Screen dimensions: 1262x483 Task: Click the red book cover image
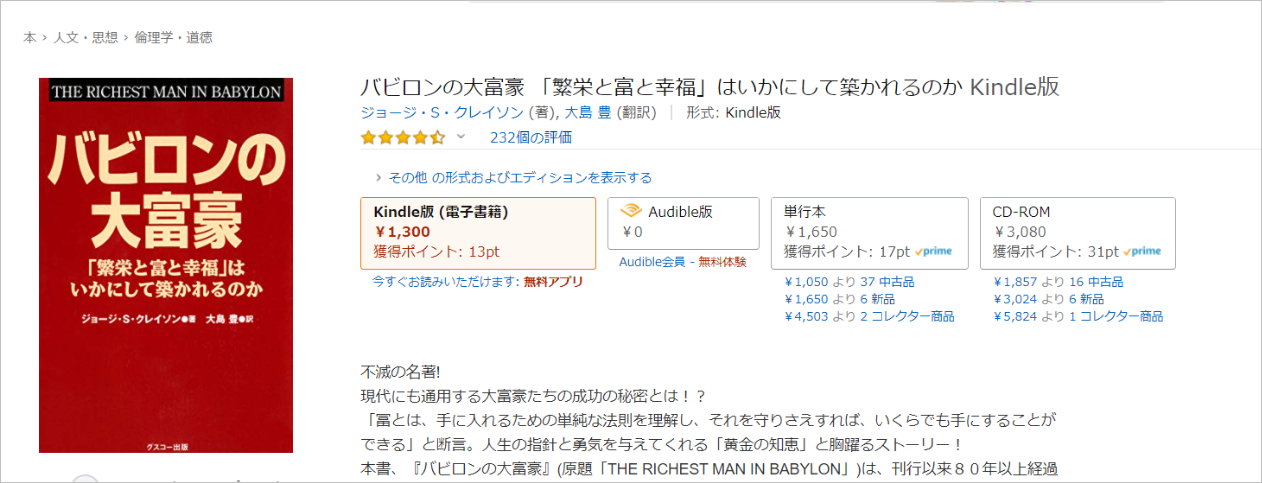pos(166,265)
